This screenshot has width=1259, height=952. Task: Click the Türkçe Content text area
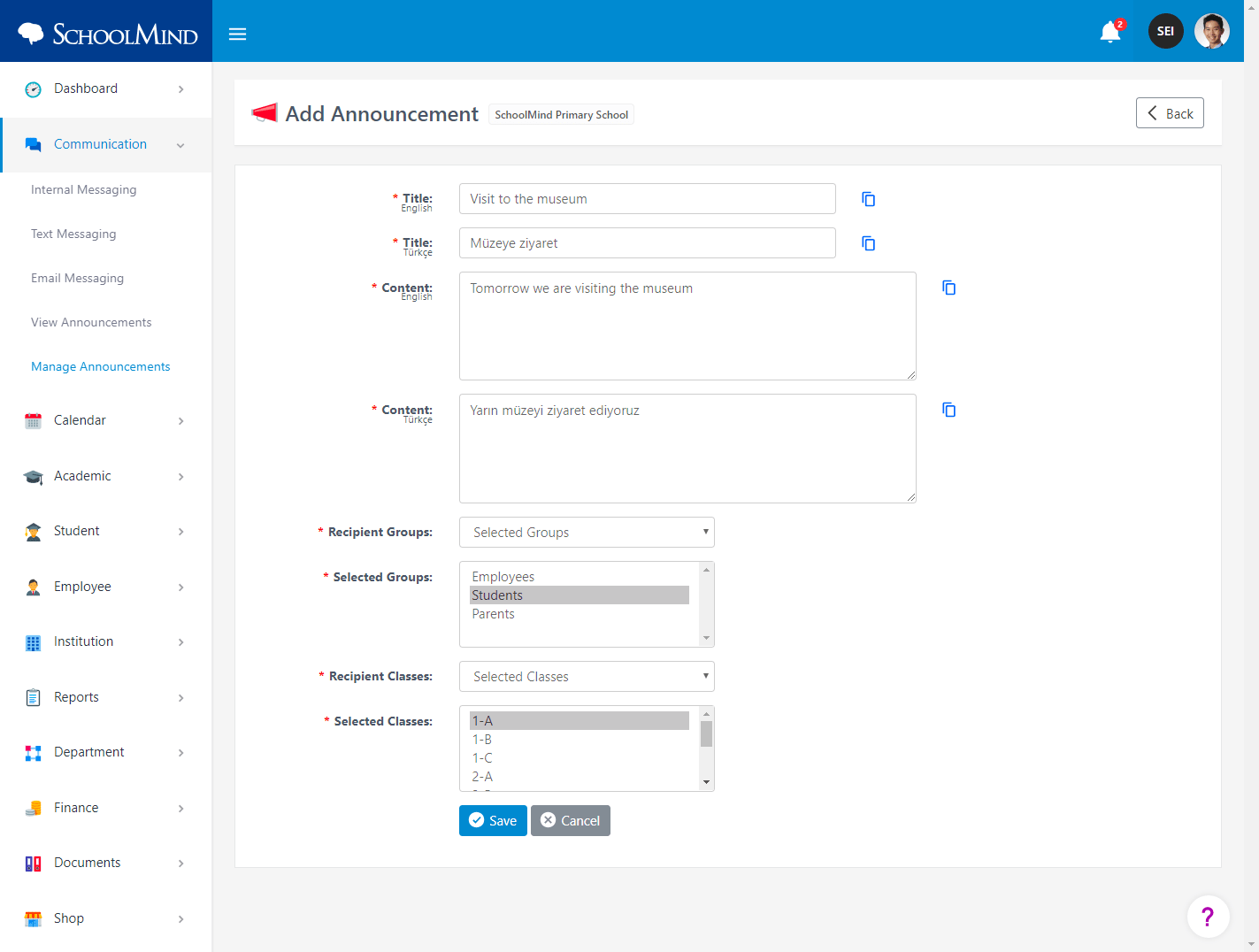pos(687,449)
